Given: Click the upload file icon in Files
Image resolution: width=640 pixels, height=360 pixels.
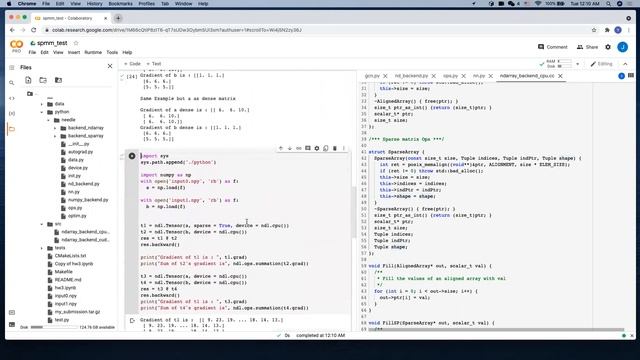Looking at the screenshot, I should coord(28,80).
